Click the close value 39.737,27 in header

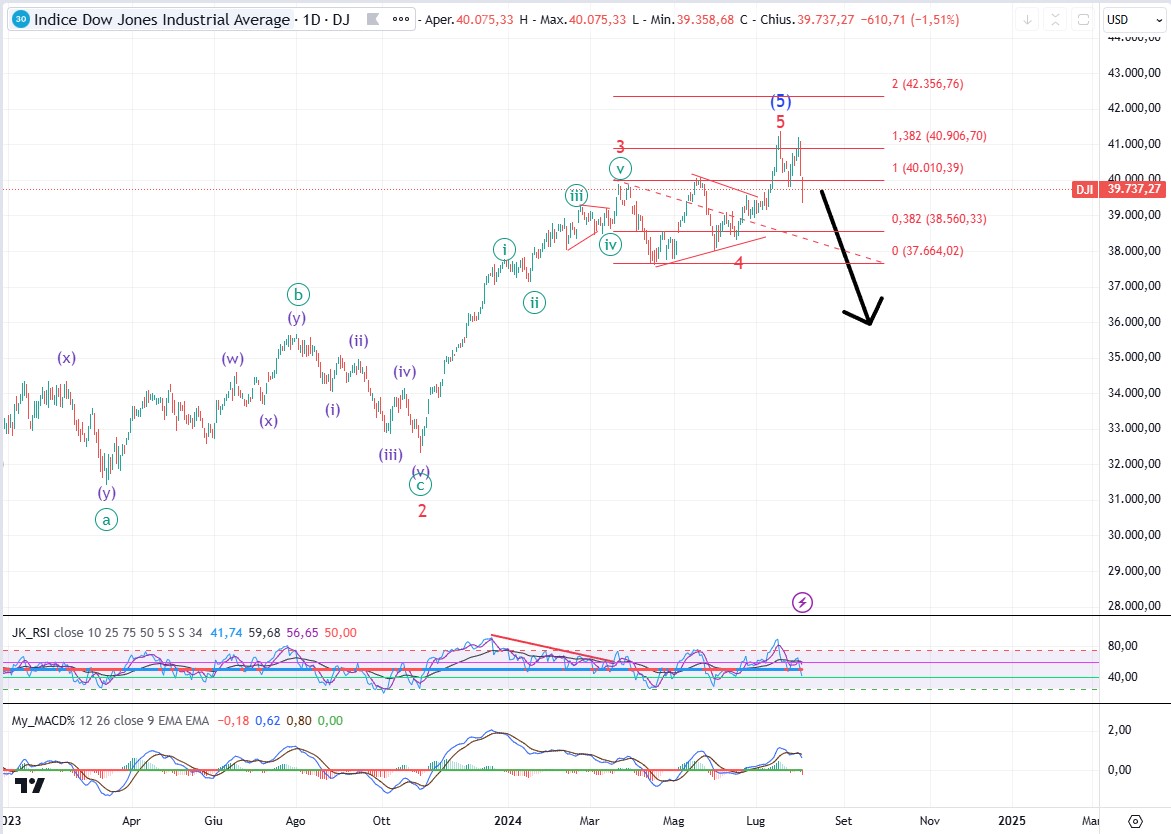[x=826, y=19]
